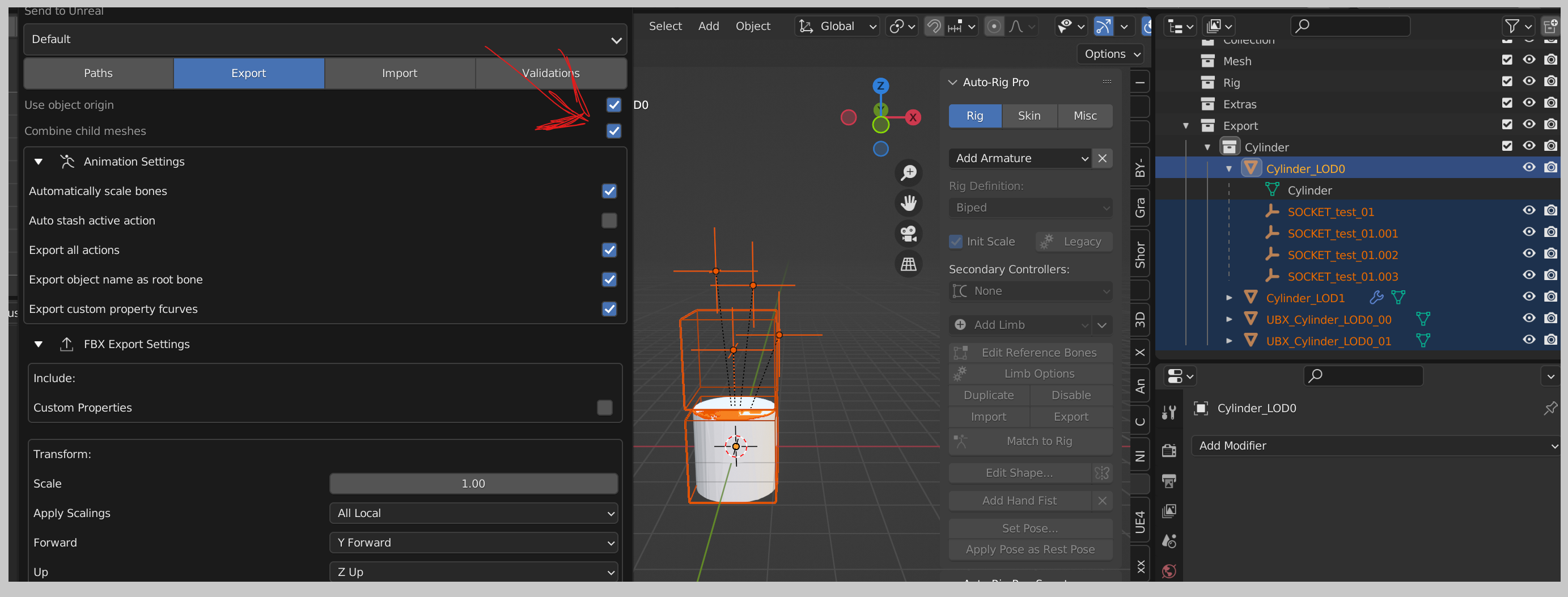Open Output properties printer icon tab
The height and width of the screenshot is (597, 1568).
(1169, 481)
